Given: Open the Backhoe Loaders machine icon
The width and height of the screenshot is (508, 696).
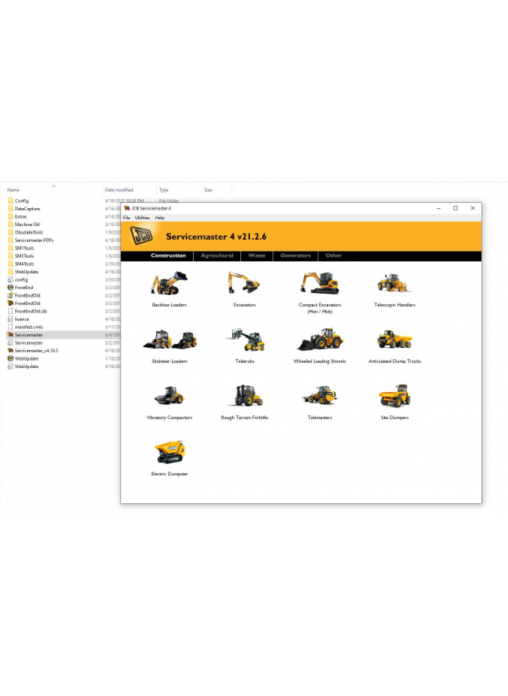Looking at the screenshot, I should (169, 283).
